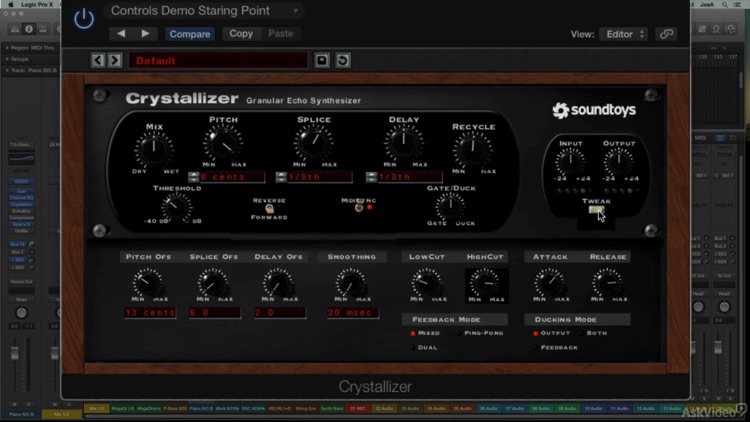The image size is (750, 422).
Task: Click the Attack knob
Action: 550,282
